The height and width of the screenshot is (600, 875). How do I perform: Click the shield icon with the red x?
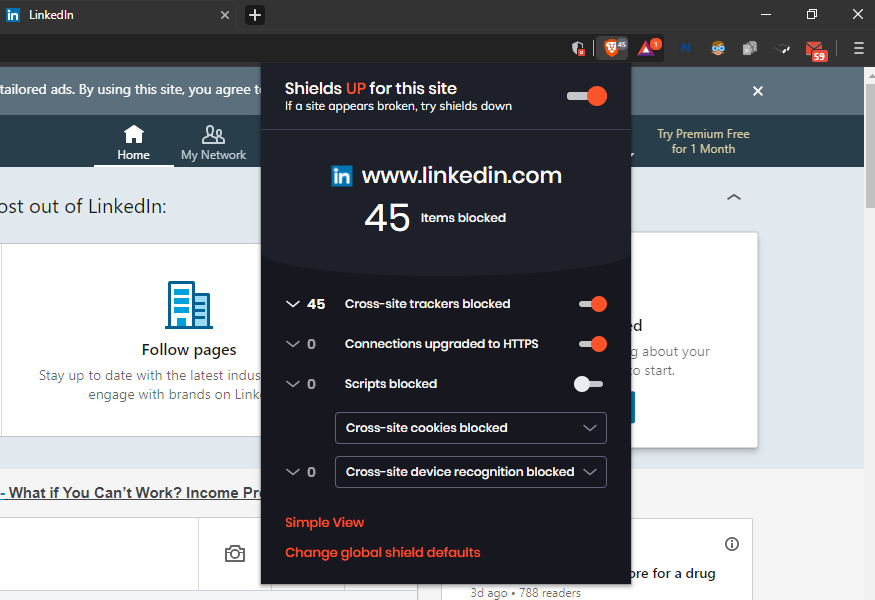click(x=578, y=49)
